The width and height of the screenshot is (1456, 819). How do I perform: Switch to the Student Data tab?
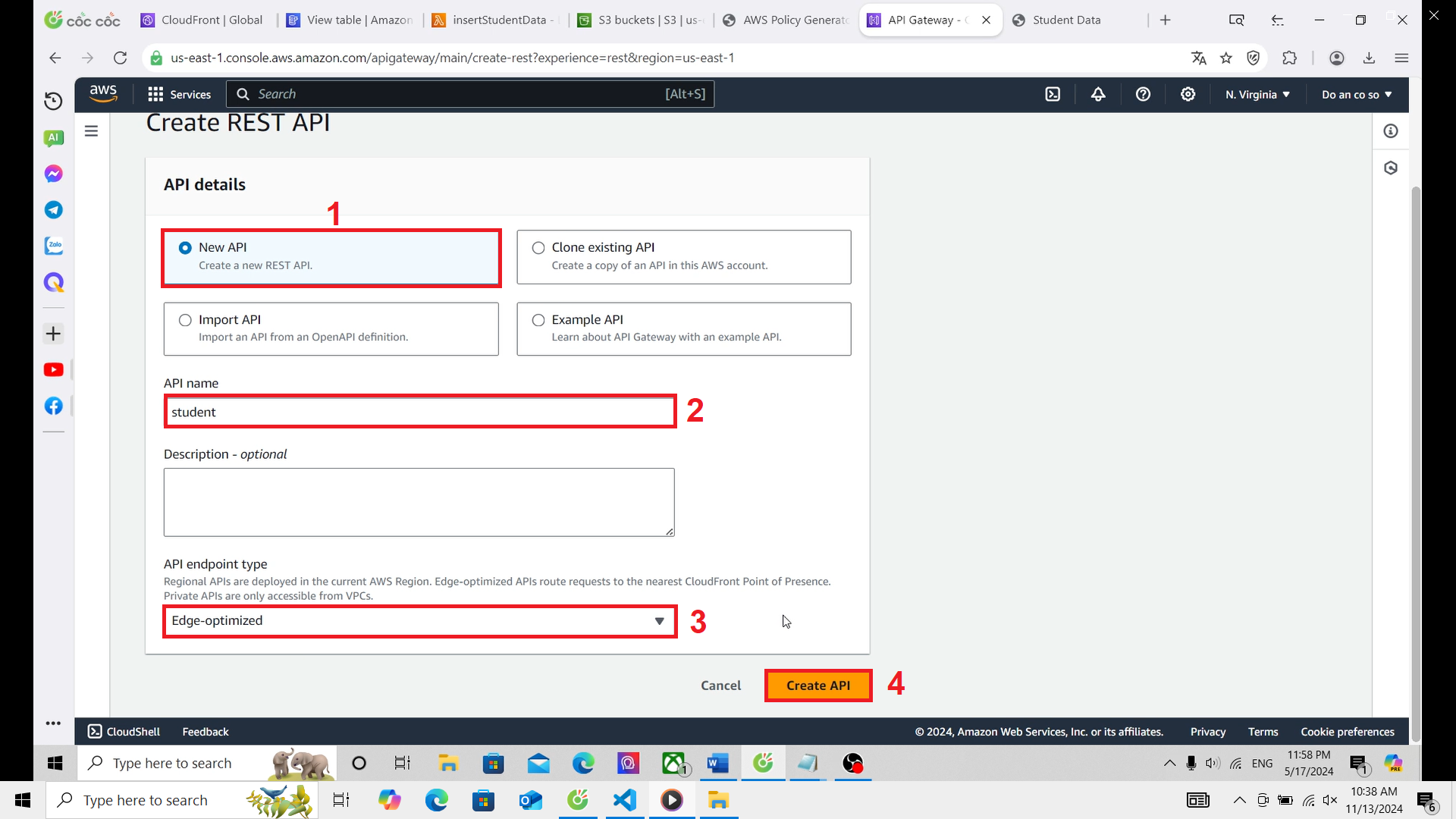click(1065, 20)
